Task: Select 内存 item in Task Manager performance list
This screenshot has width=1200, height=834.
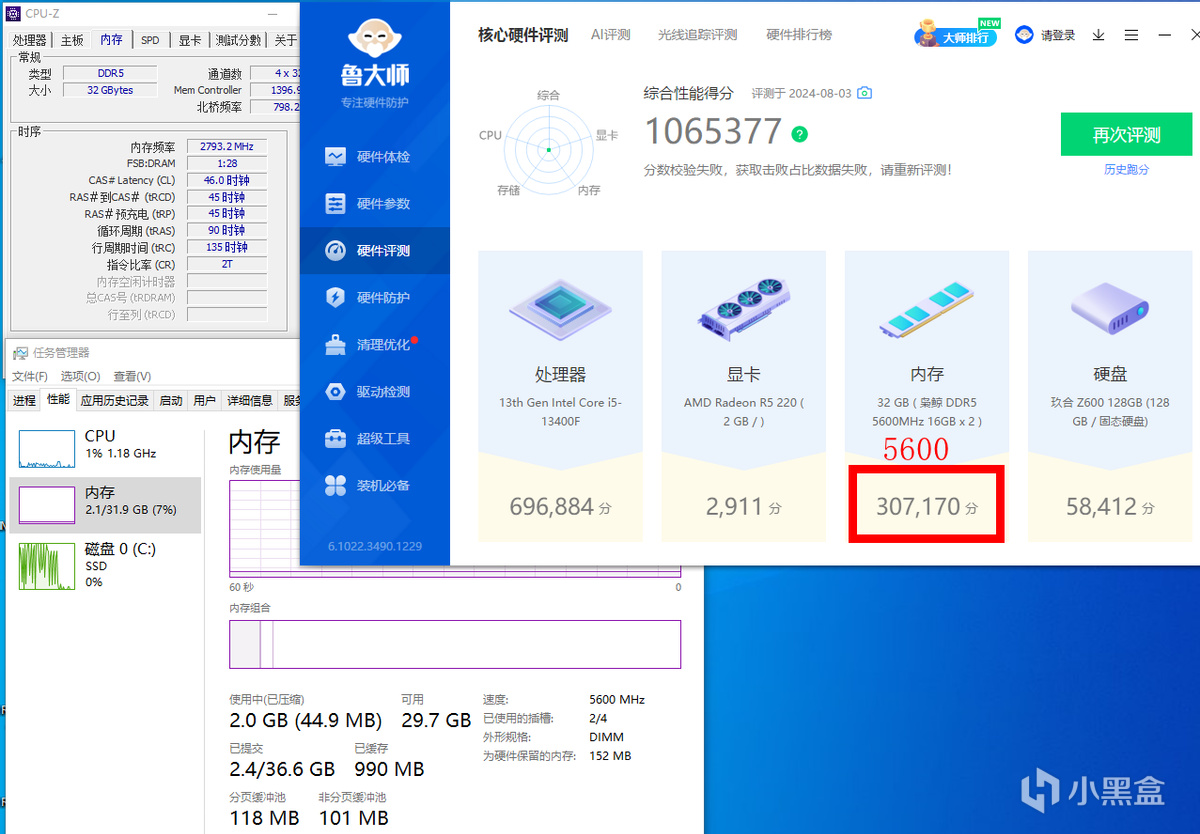Action: tap(105, 505)
